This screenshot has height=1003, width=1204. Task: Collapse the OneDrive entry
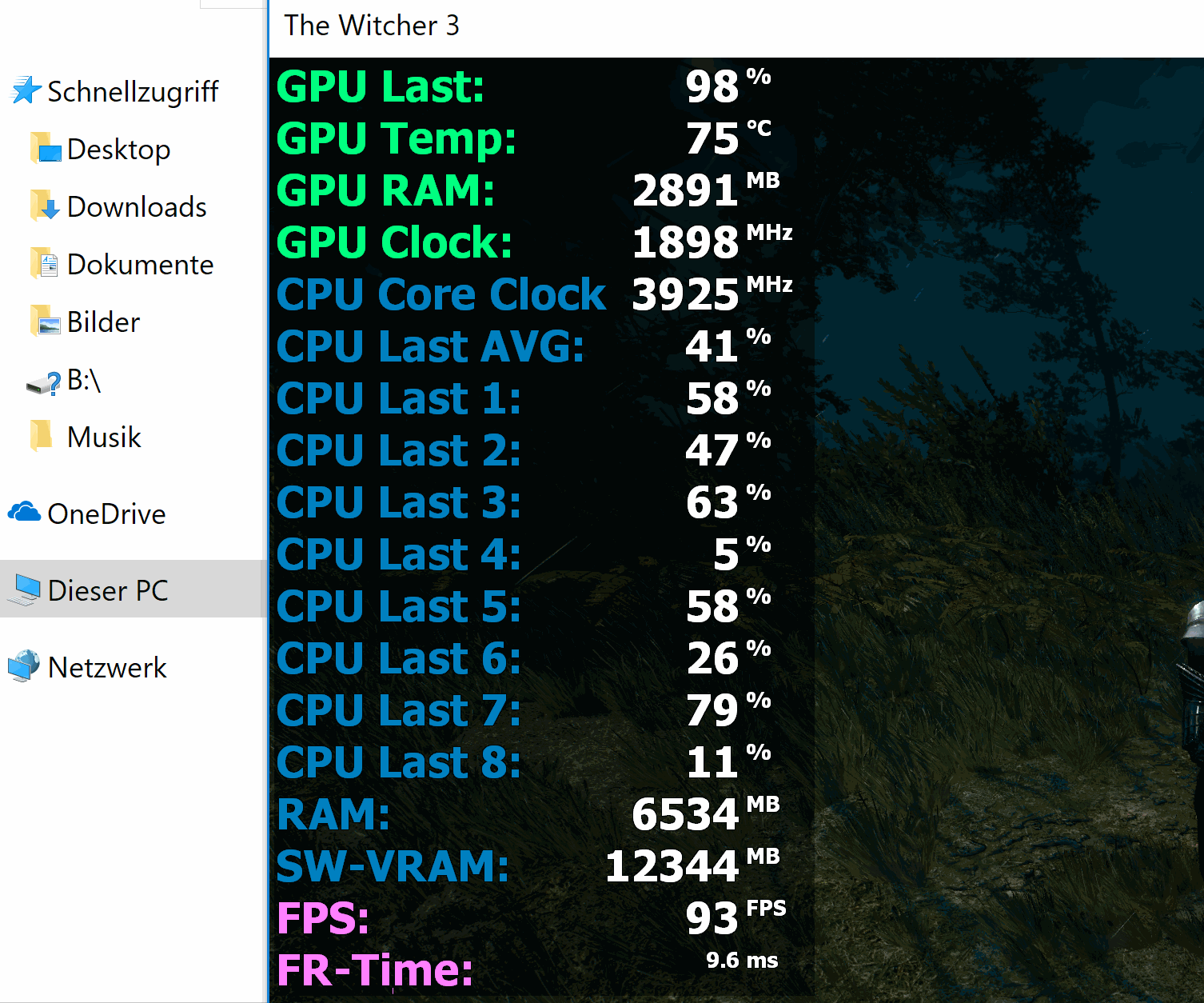pos(5,513)
